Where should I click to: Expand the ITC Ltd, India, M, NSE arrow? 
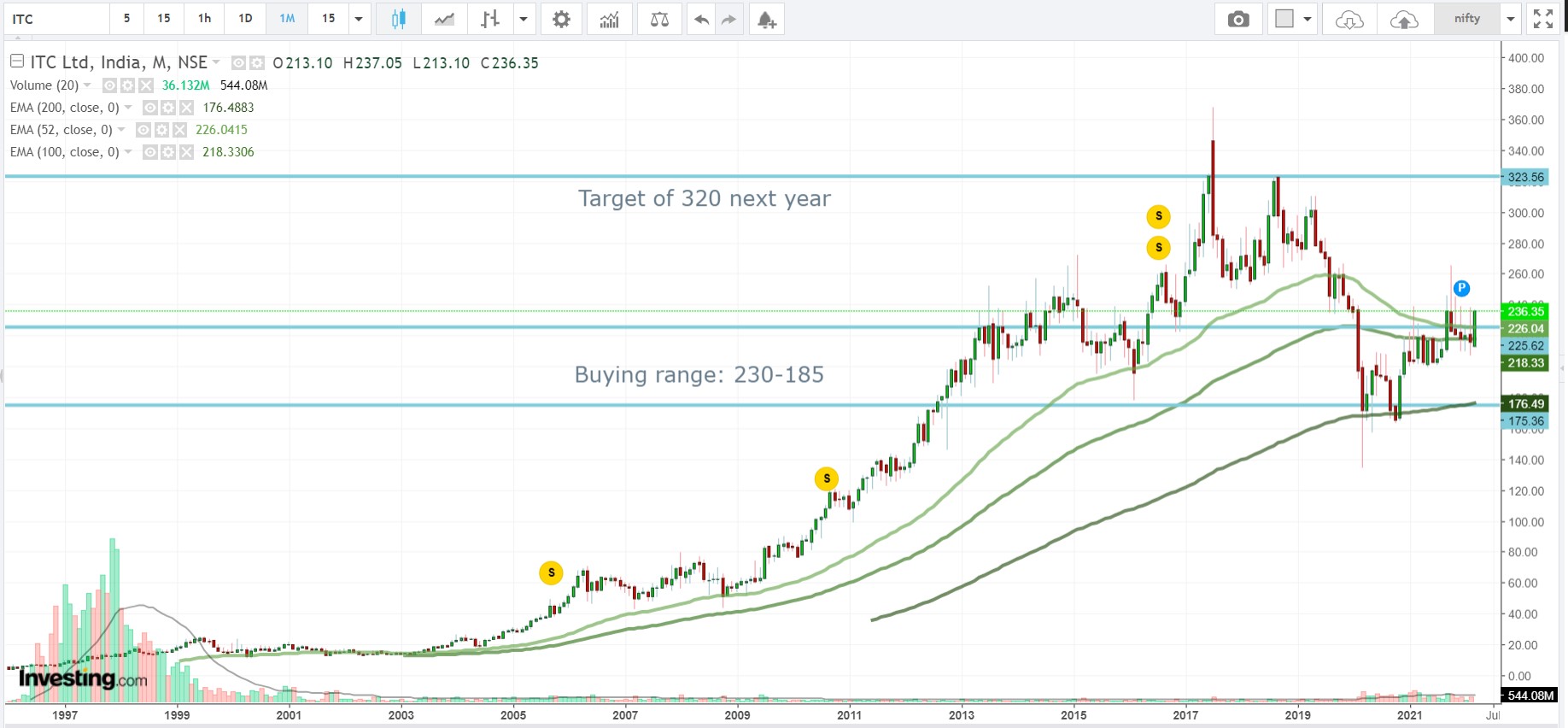click(x=216, y=62)
